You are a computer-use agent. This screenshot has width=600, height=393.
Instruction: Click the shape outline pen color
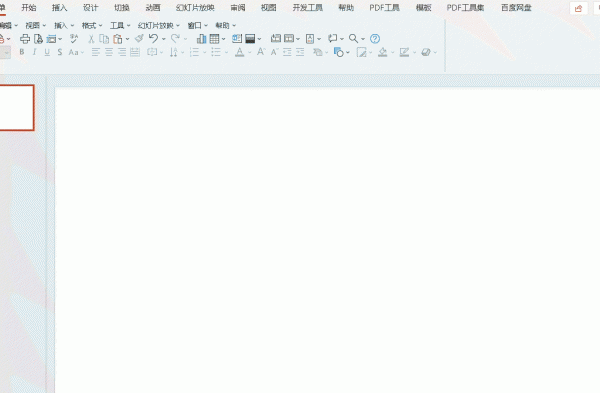(x=404, y=52)
